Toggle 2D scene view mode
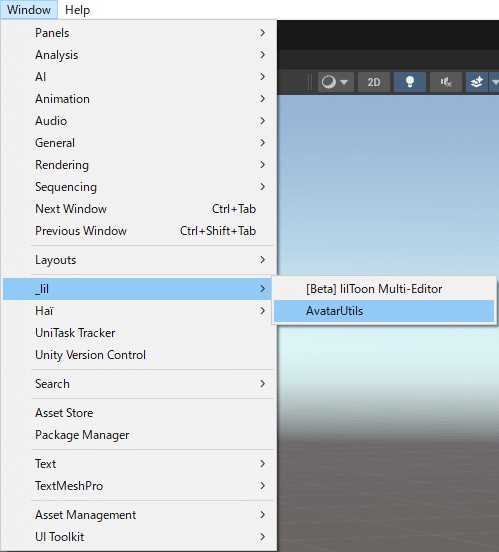Screen dimensions: 499x552 pos(374,82)
